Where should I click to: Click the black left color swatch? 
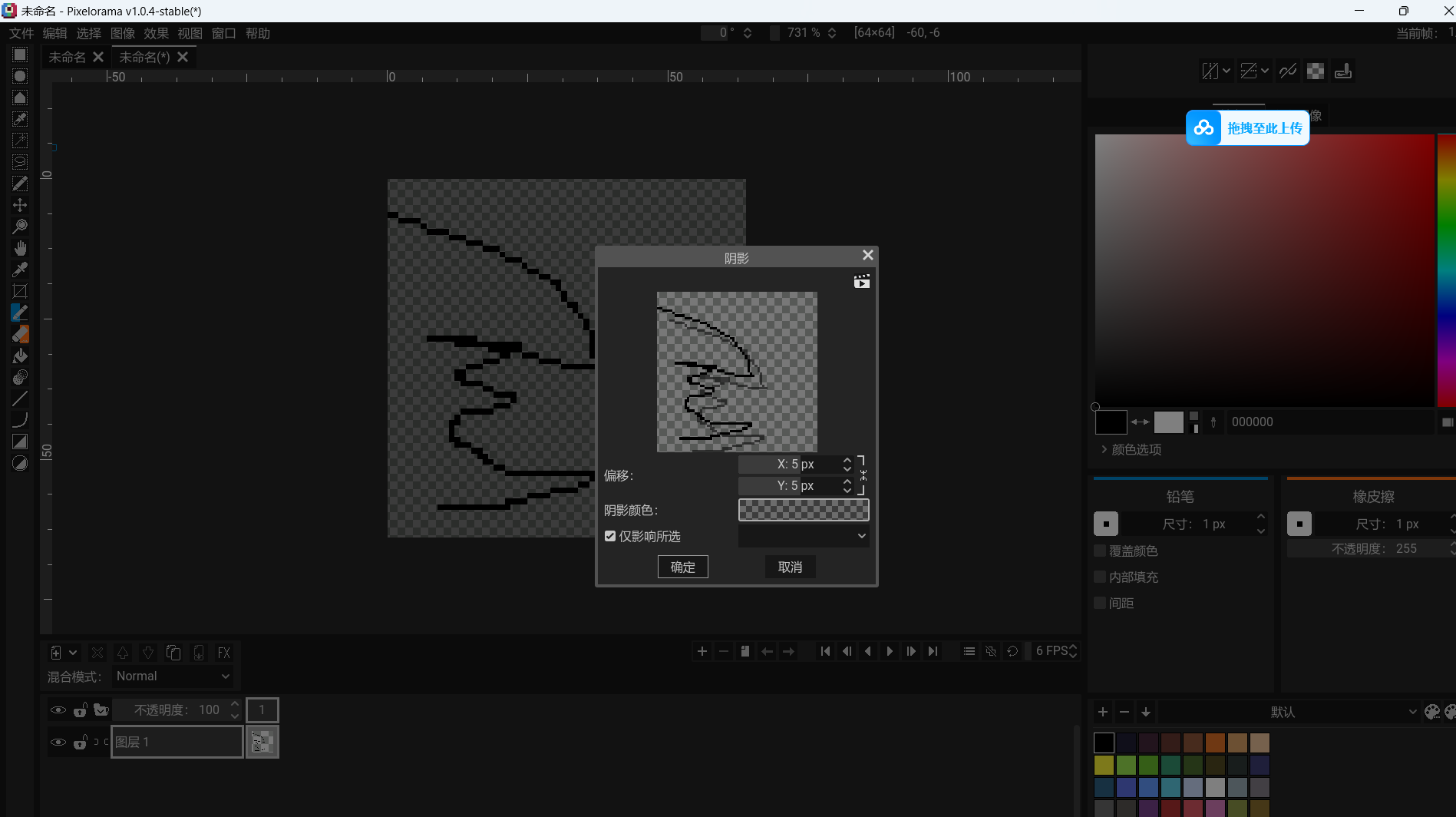tap(1111, 422)
